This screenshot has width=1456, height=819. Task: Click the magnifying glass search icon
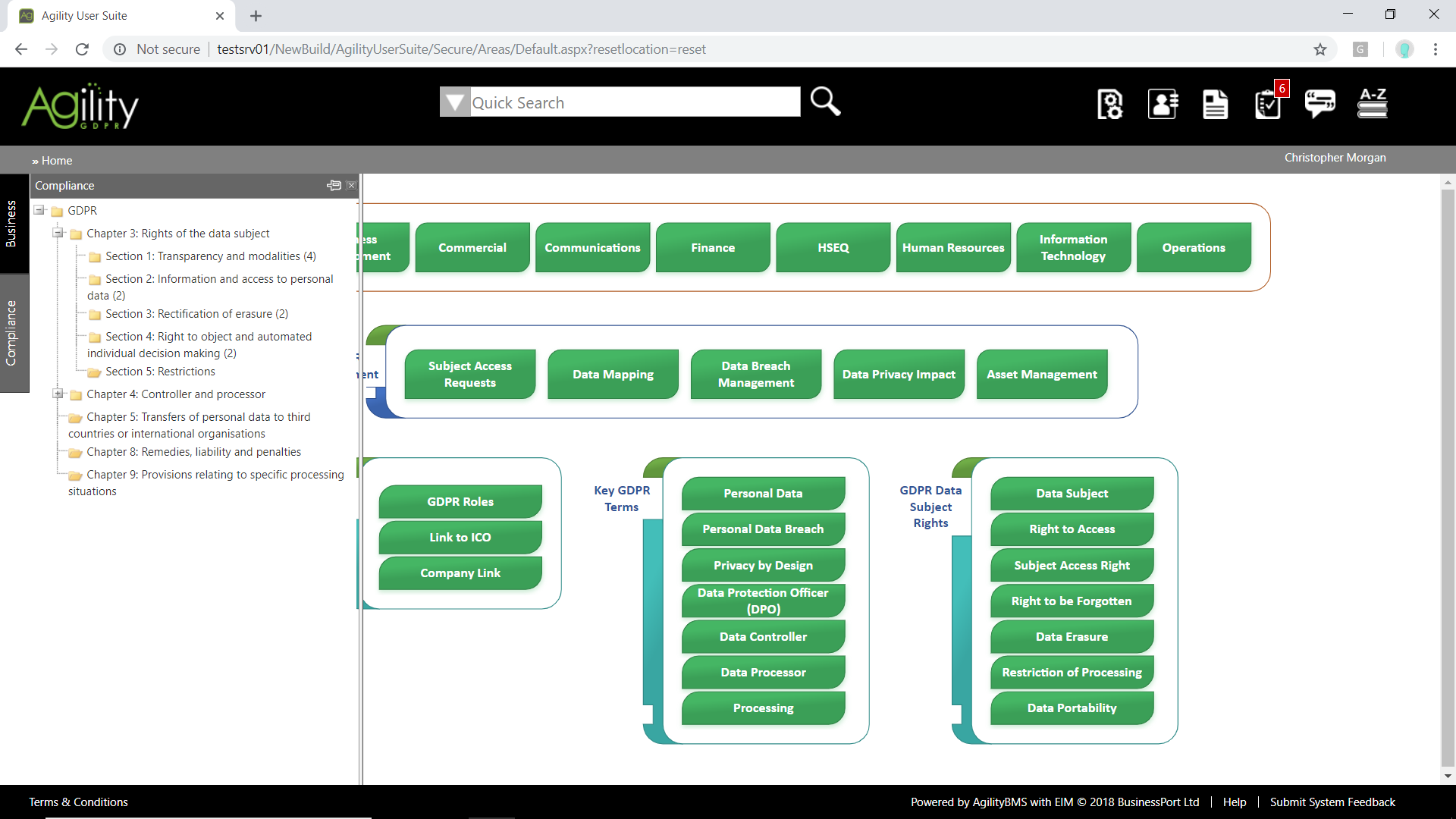point(825,102)
